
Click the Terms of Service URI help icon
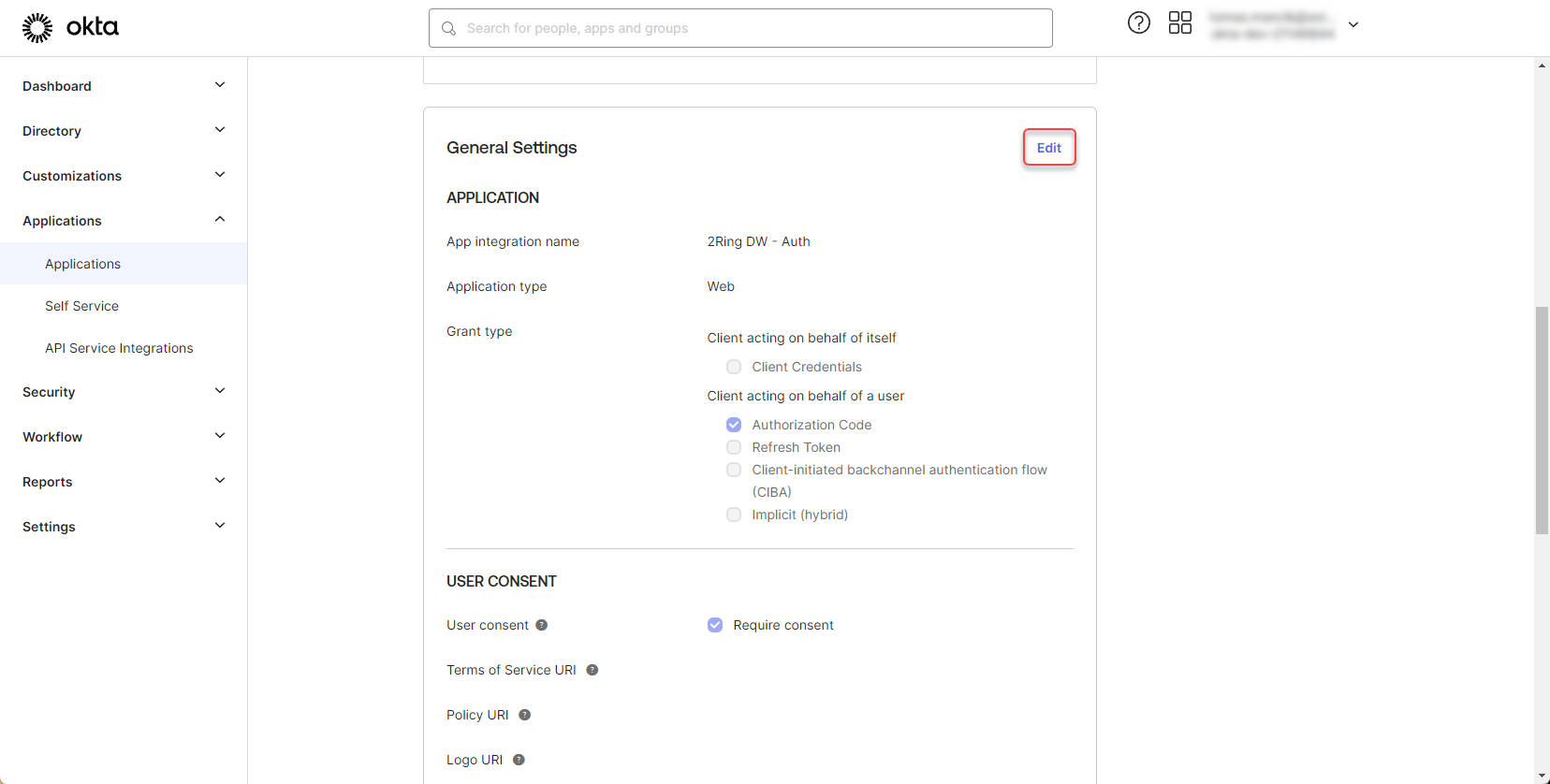592,670
